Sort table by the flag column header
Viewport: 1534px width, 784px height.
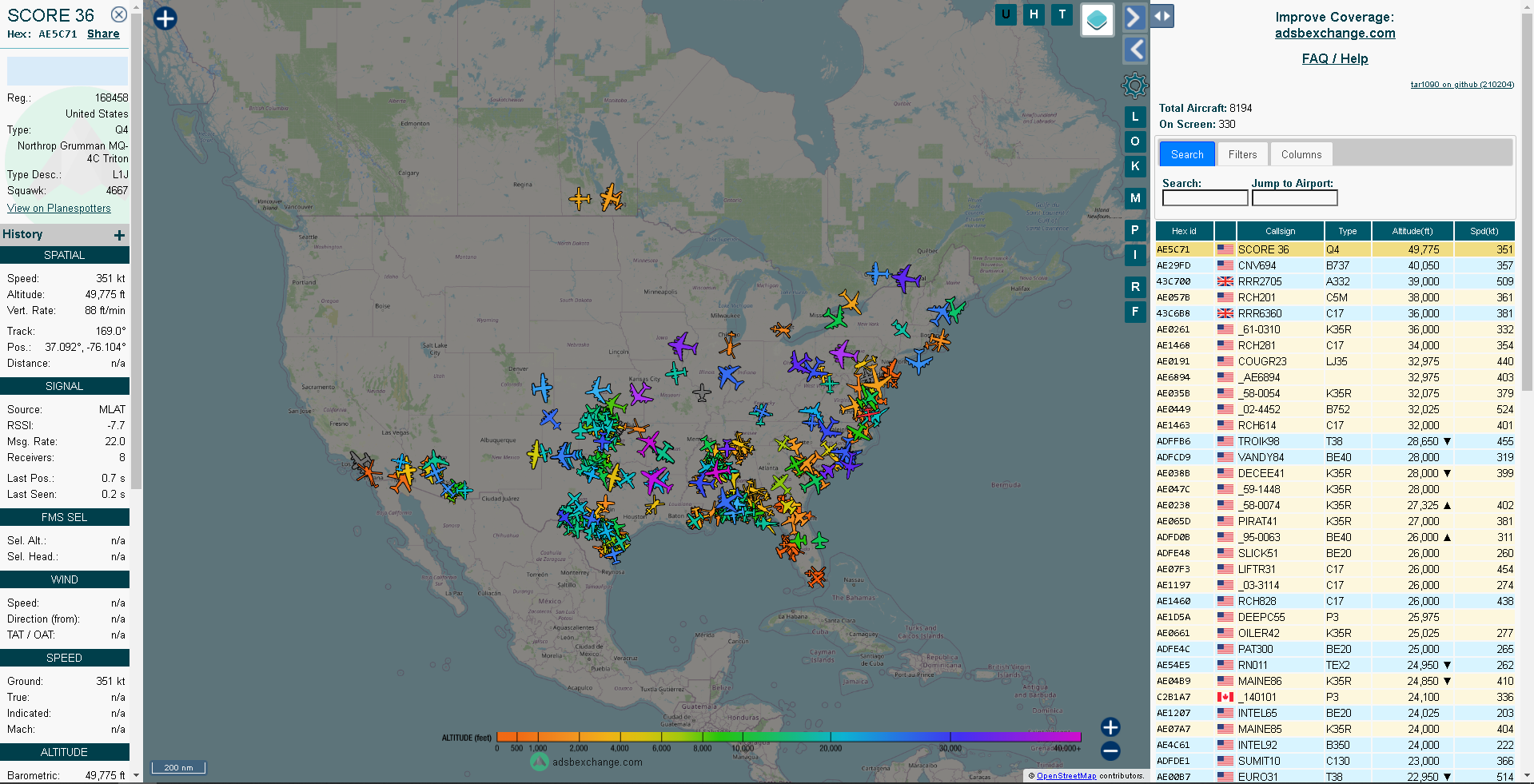pyautogui.click(x=1225, y=231)
